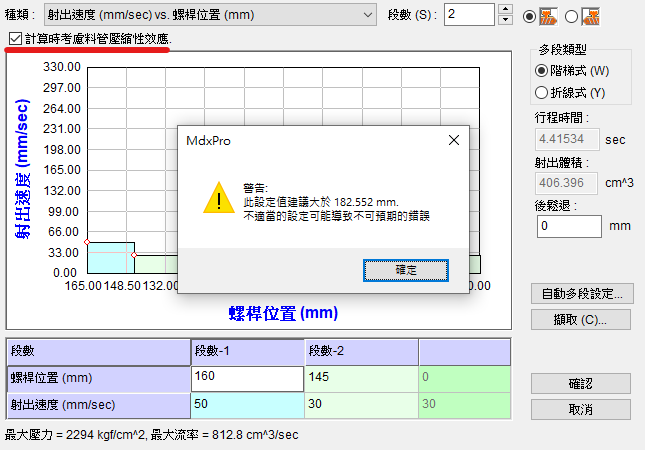This screenshot has height=453, width=645.
Task: Click the red marker at chart's left edge
Action: tap(87, 242)
